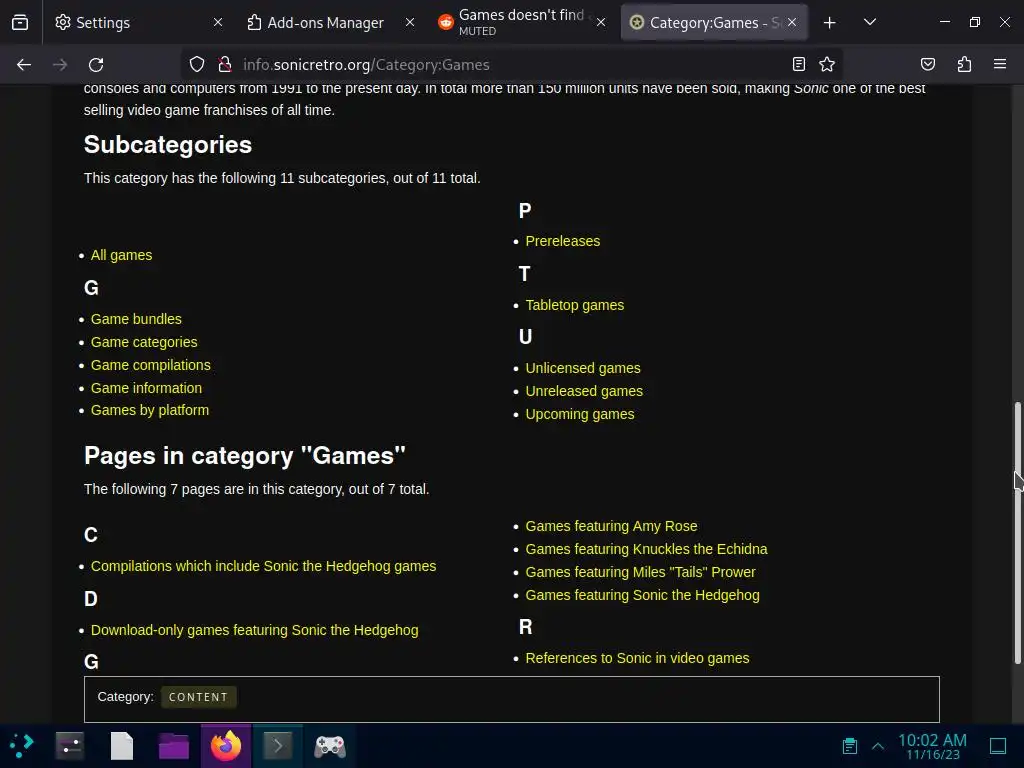Open the purple file manager folder

tap(174, 745)
